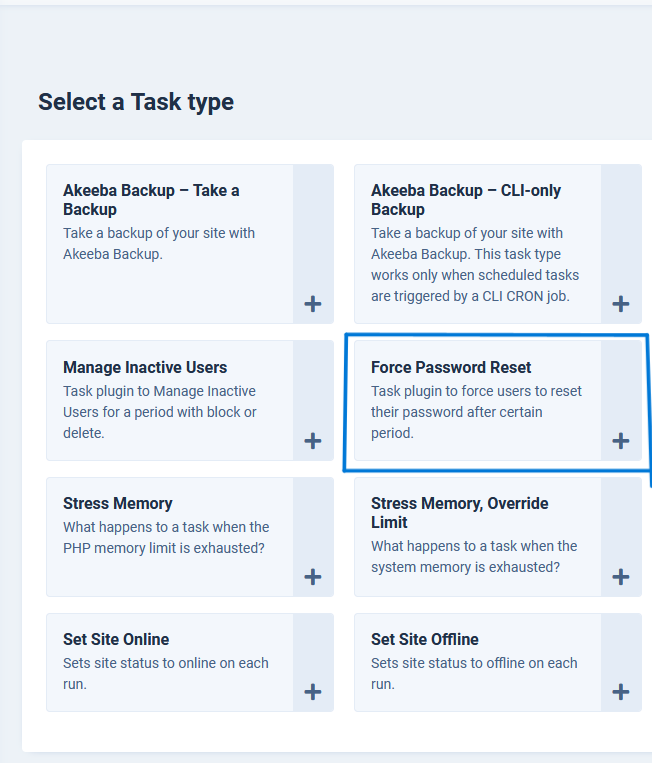Select the 'Set Site Online' title
Image resolution: width=652 pixels, height=763 pixels.
116,639
